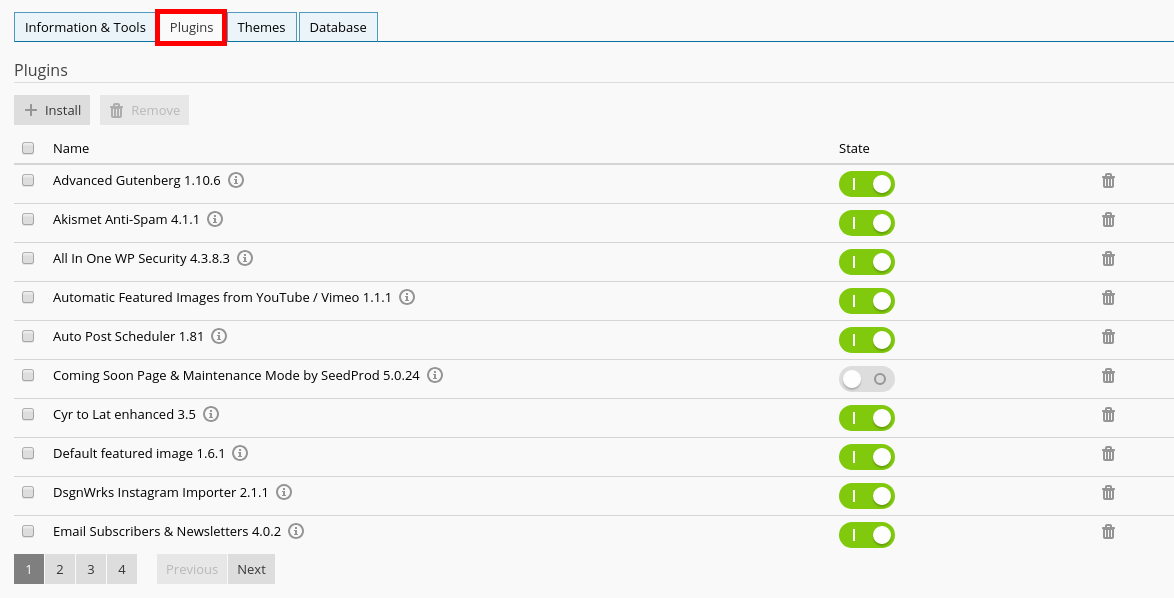Turn off Auto Post Scheduler toggle
Image resolution: width=1174 pixels, height=598 pixels.
click(866, 340)
